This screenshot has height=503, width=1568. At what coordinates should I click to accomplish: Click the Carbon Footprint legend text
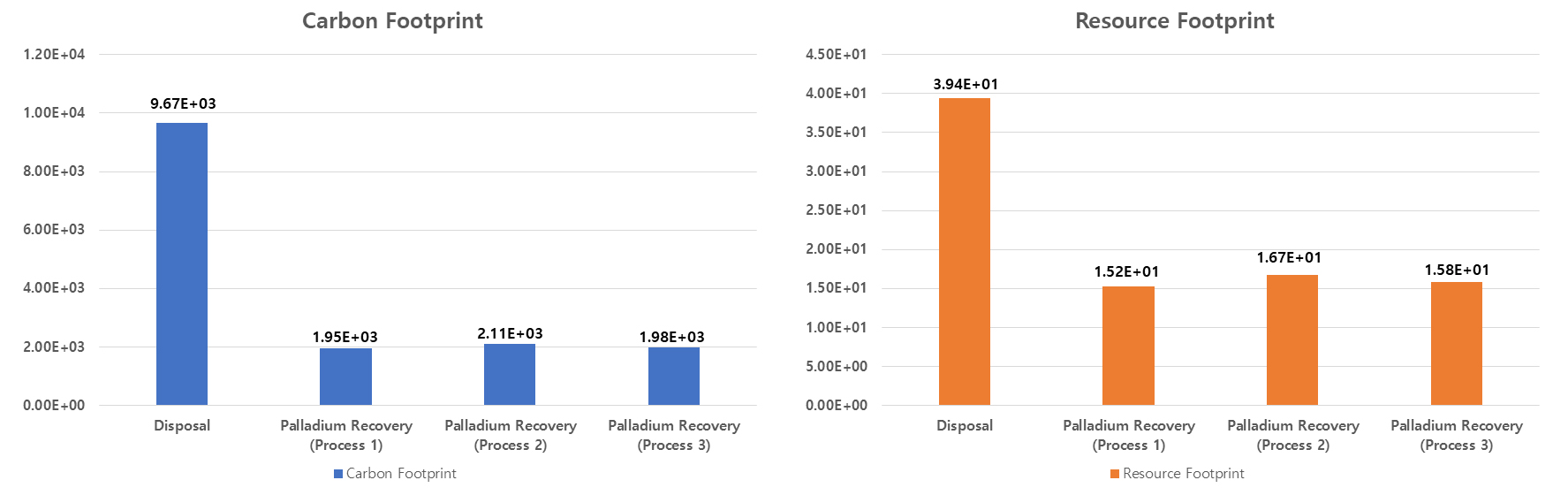[401, 474]
